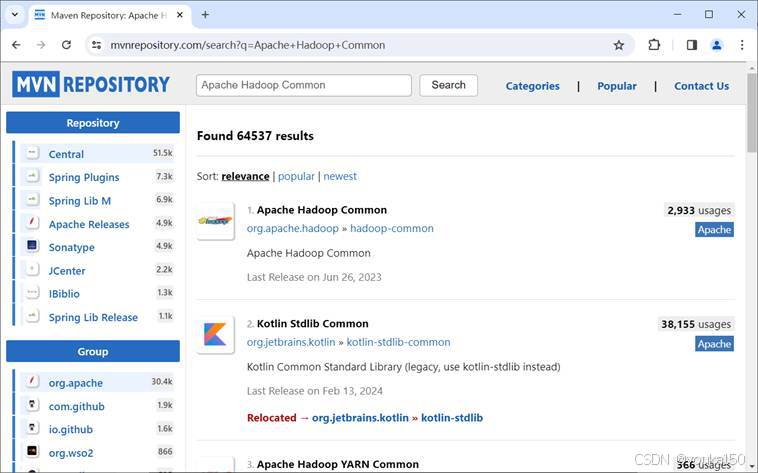The image size is (758, 473).
Task: Filter by org.apache group
Action: [75, 383]
